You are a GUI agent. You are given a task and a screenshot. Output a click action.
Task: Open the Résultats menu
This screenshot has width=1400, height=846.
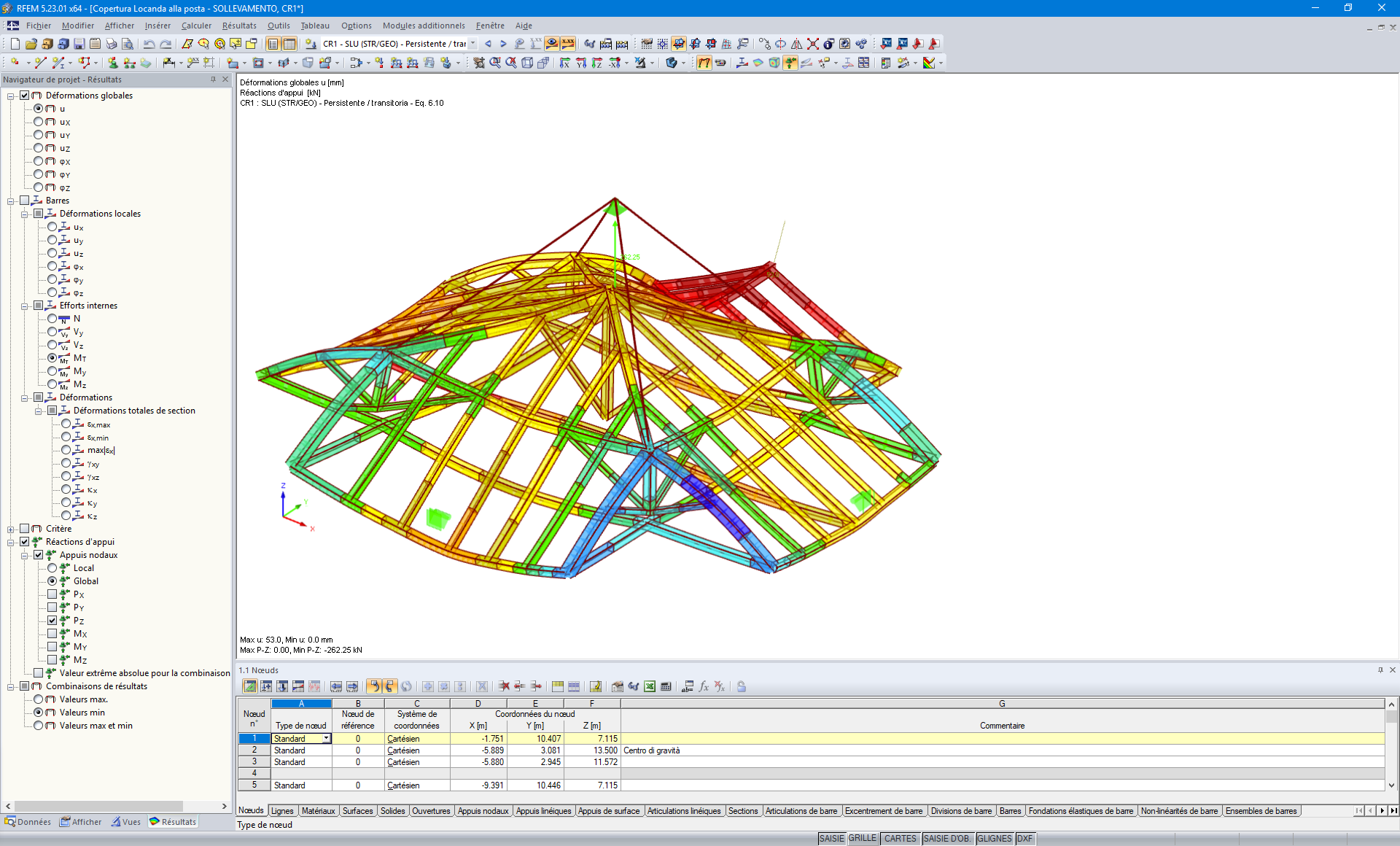(x=239, y=26)
